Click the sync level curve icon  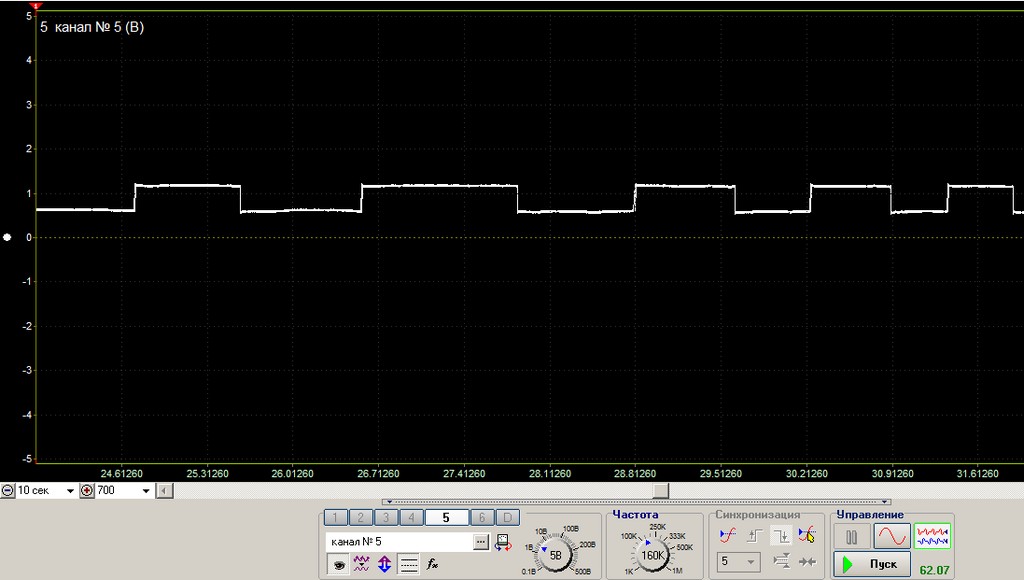728,536
